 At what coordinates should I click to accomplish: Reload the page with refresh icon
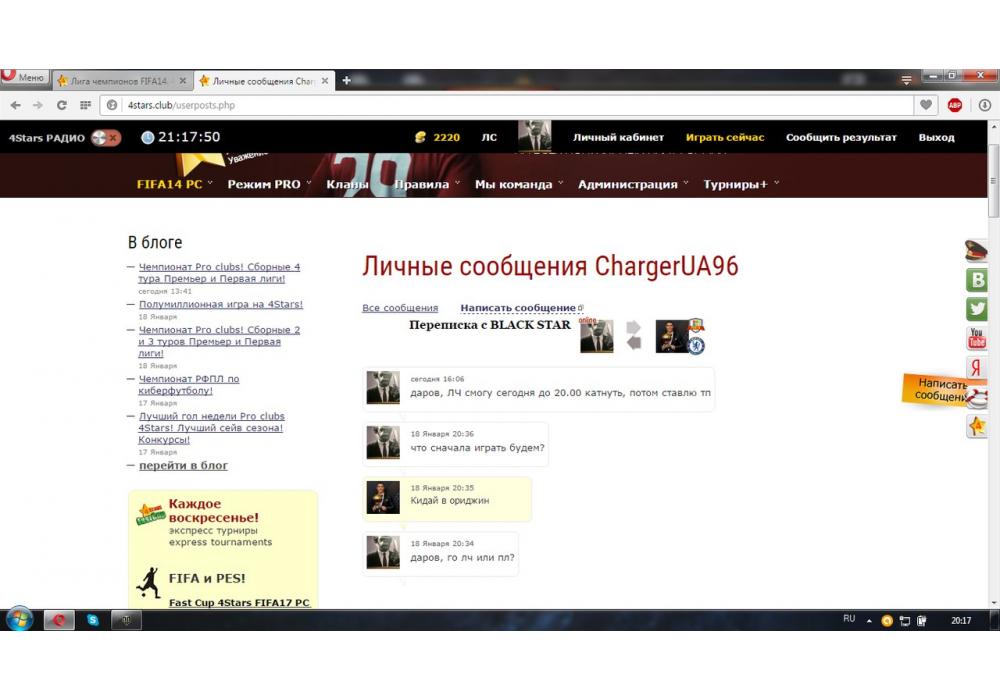click(x=62, y=105)
